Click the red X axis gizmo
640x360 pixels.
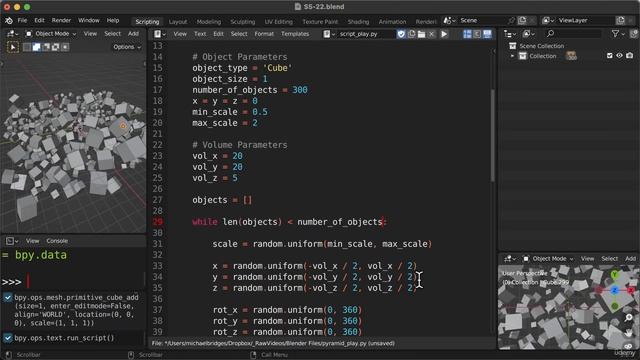coord(630,290)
